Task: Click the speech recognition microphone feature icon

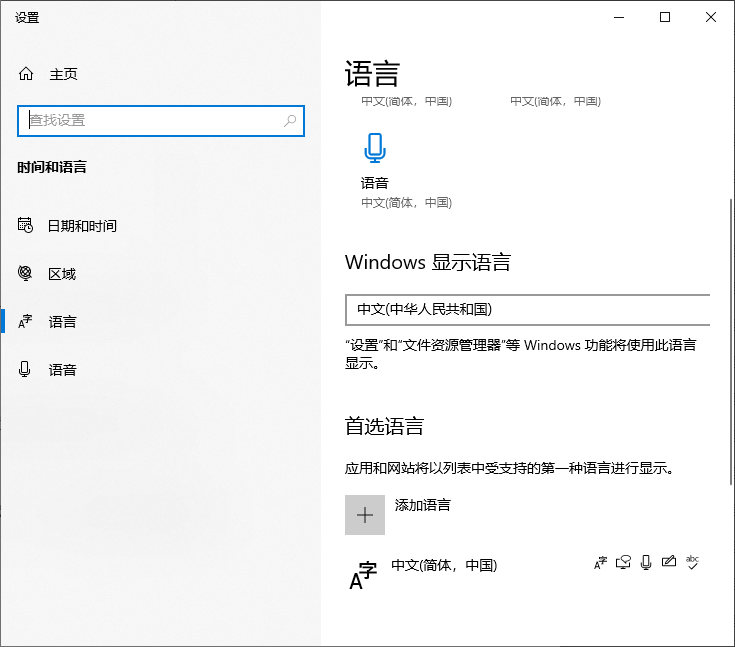Action: click(x=646, y=562)
